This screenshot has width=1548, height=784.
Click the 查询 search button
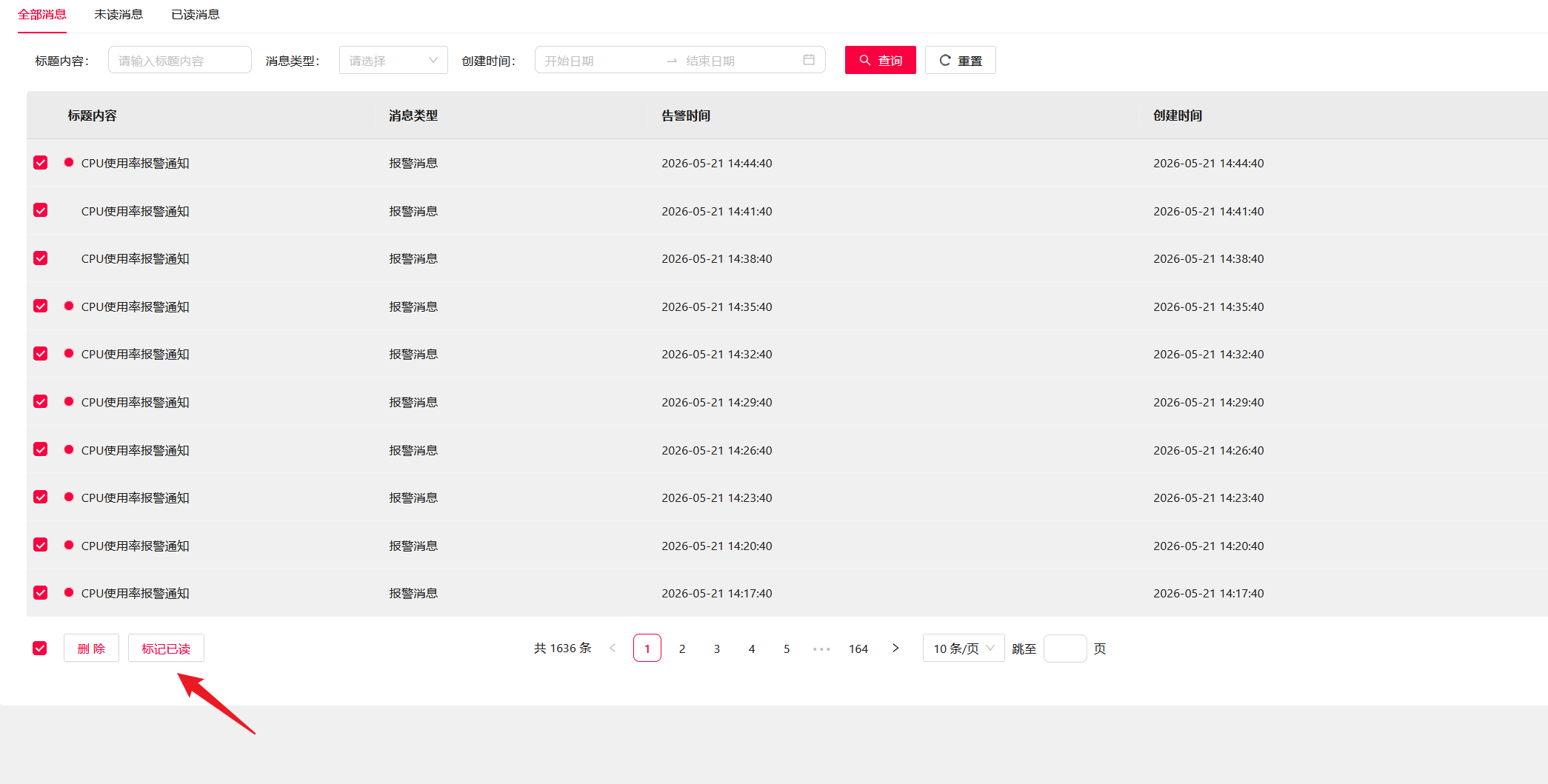[881, 60]
